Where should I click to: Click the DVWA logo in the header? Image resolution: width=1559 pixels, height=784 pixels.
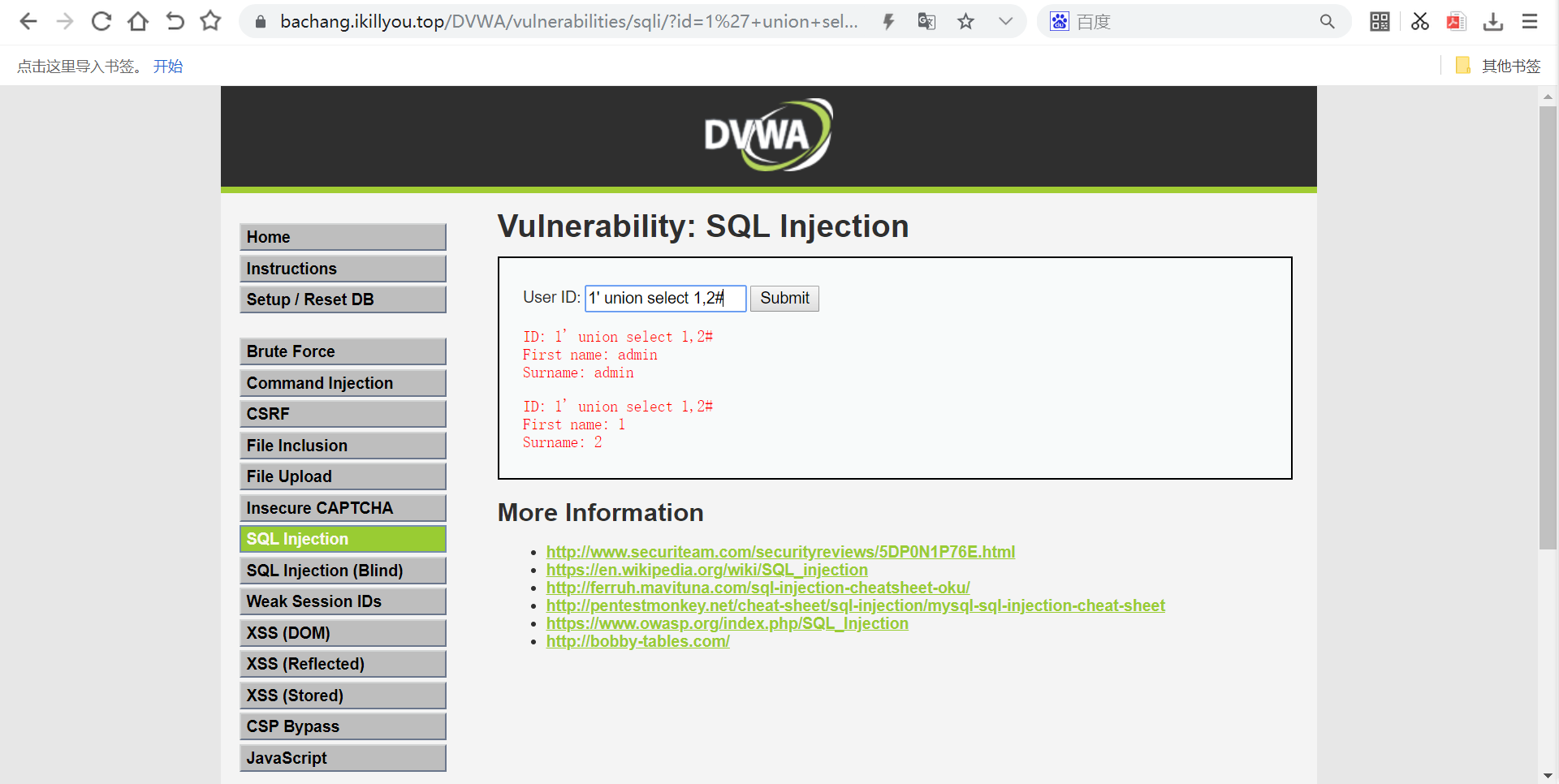click(x=768, y=135)
